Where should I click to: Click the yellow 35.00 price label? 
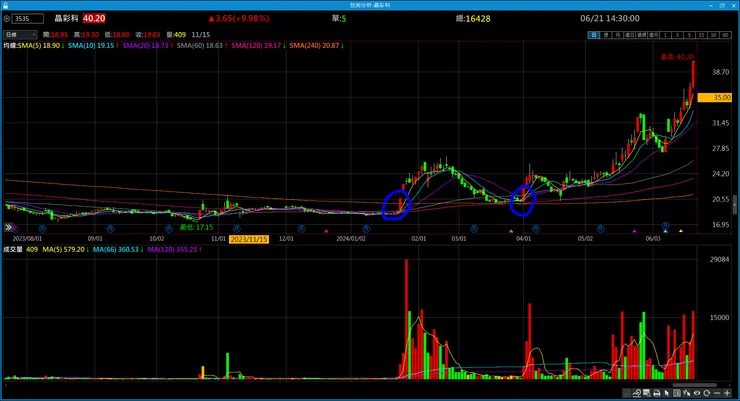715,98
